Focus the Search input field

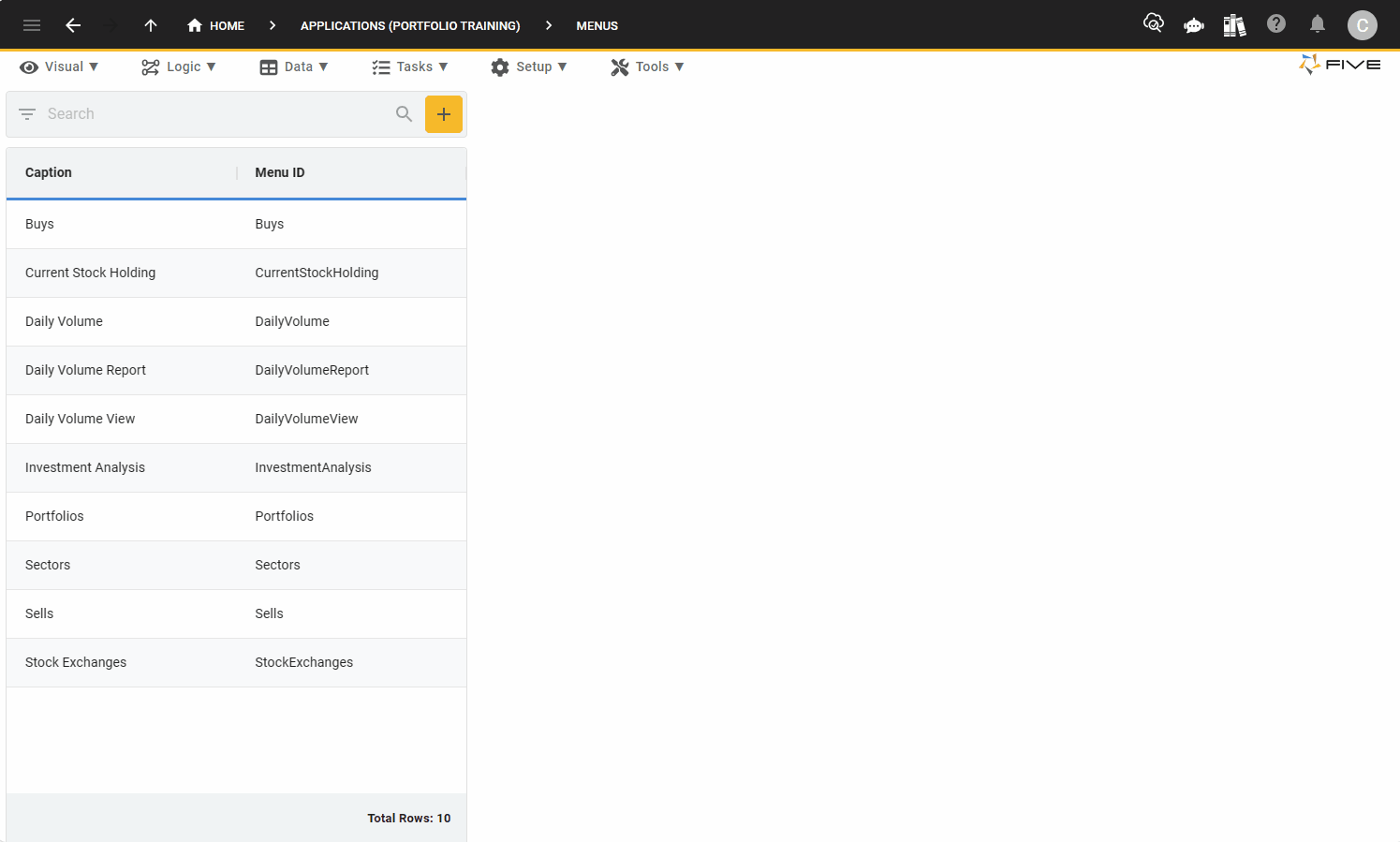(215, 113)
